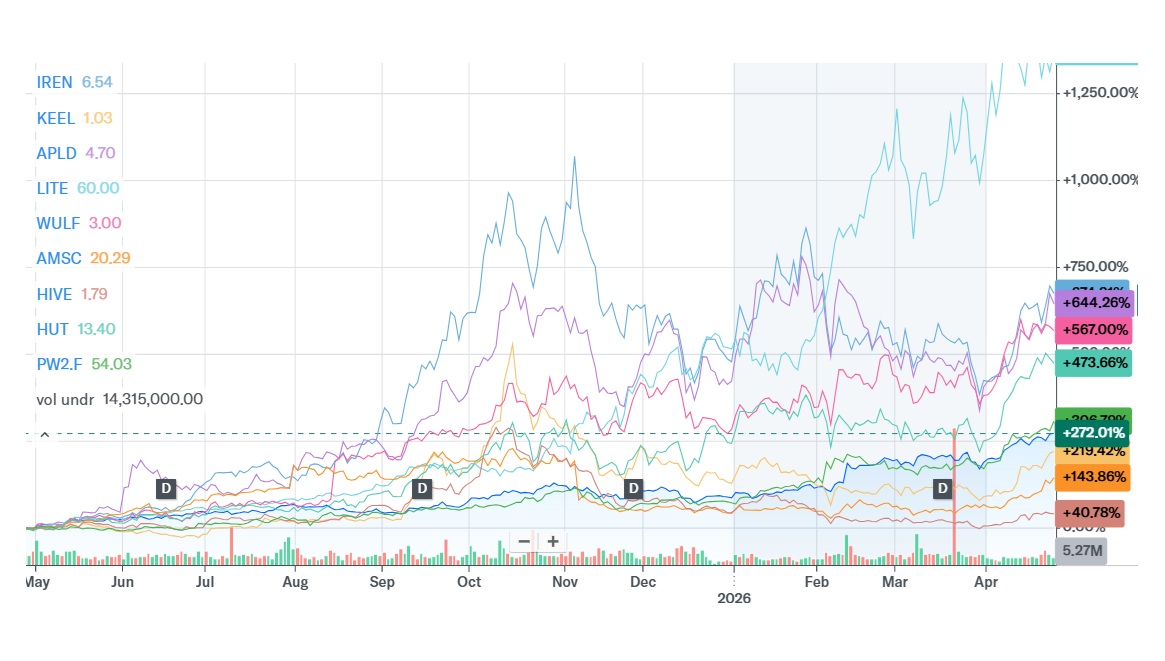The width and height of the screenshot is (1165, 661).
Task: Select the AMSC ticker in the legend
Action: tap(59, 258)
